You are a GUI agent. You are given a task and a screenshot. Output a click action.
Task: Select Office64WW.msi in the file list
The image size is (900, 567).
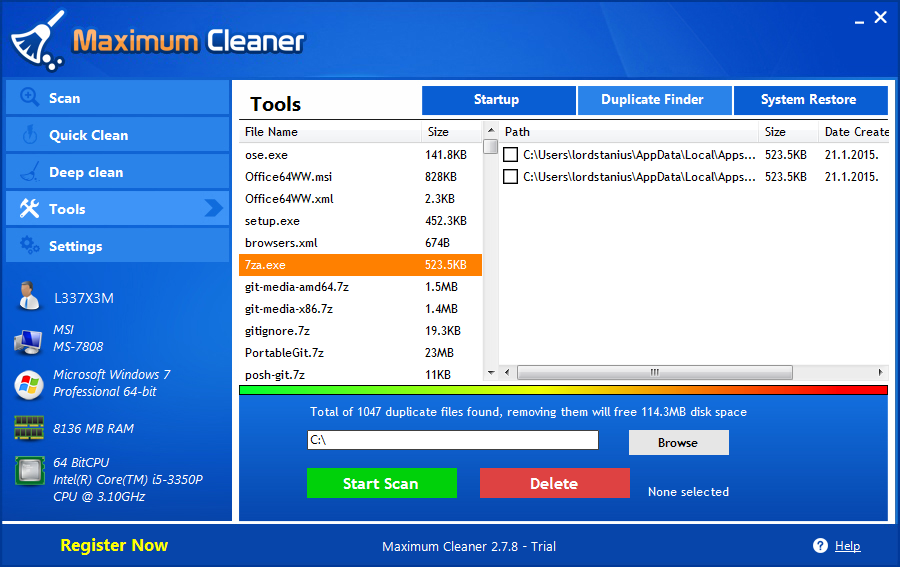(x=360, y=176)
